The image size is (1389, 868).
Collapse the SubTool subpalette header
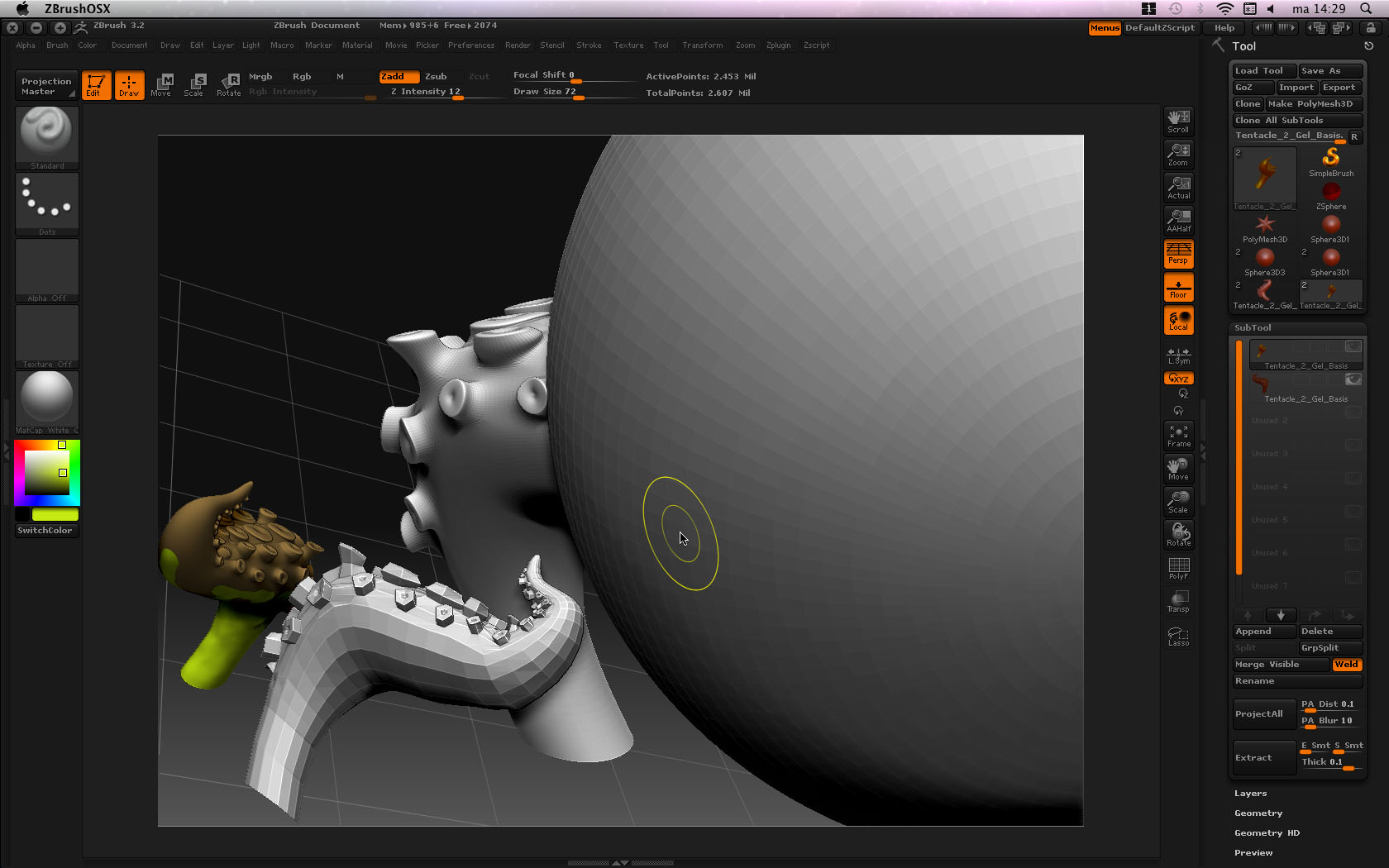(x=1253, y=328)
